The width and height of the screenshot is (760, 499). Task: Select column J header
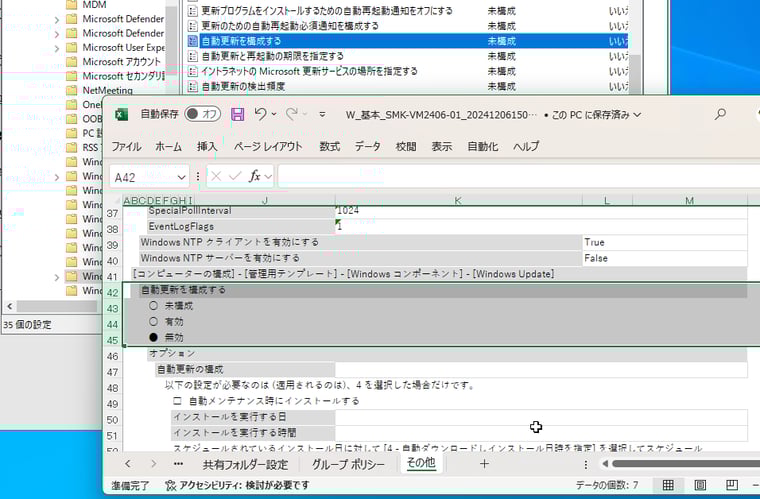[x=265, y=201]
